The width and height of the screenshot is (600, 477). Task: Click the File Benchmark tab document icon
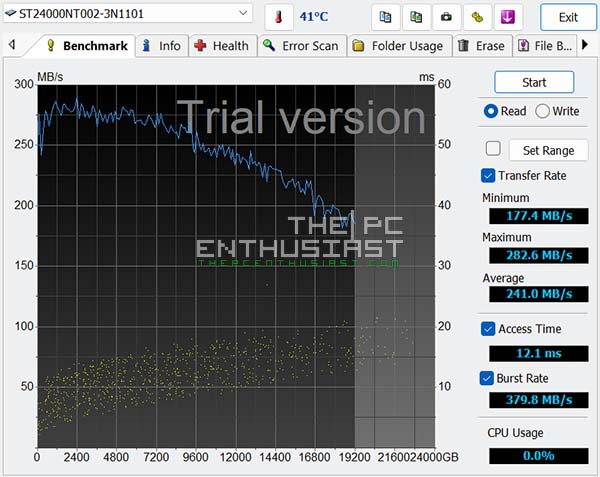click(523, 46)
